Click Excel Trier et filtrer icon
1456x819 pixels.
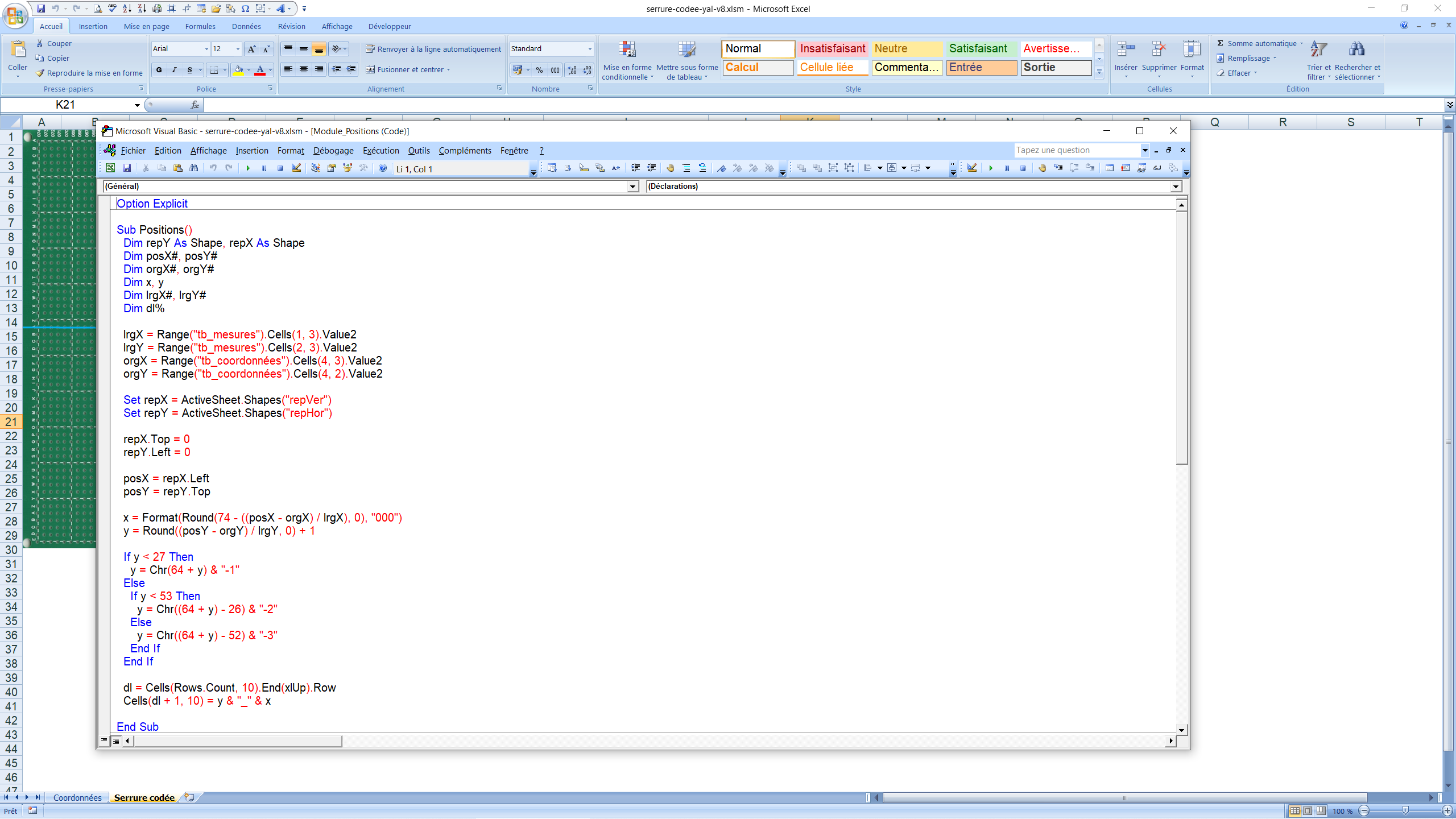1319,60
